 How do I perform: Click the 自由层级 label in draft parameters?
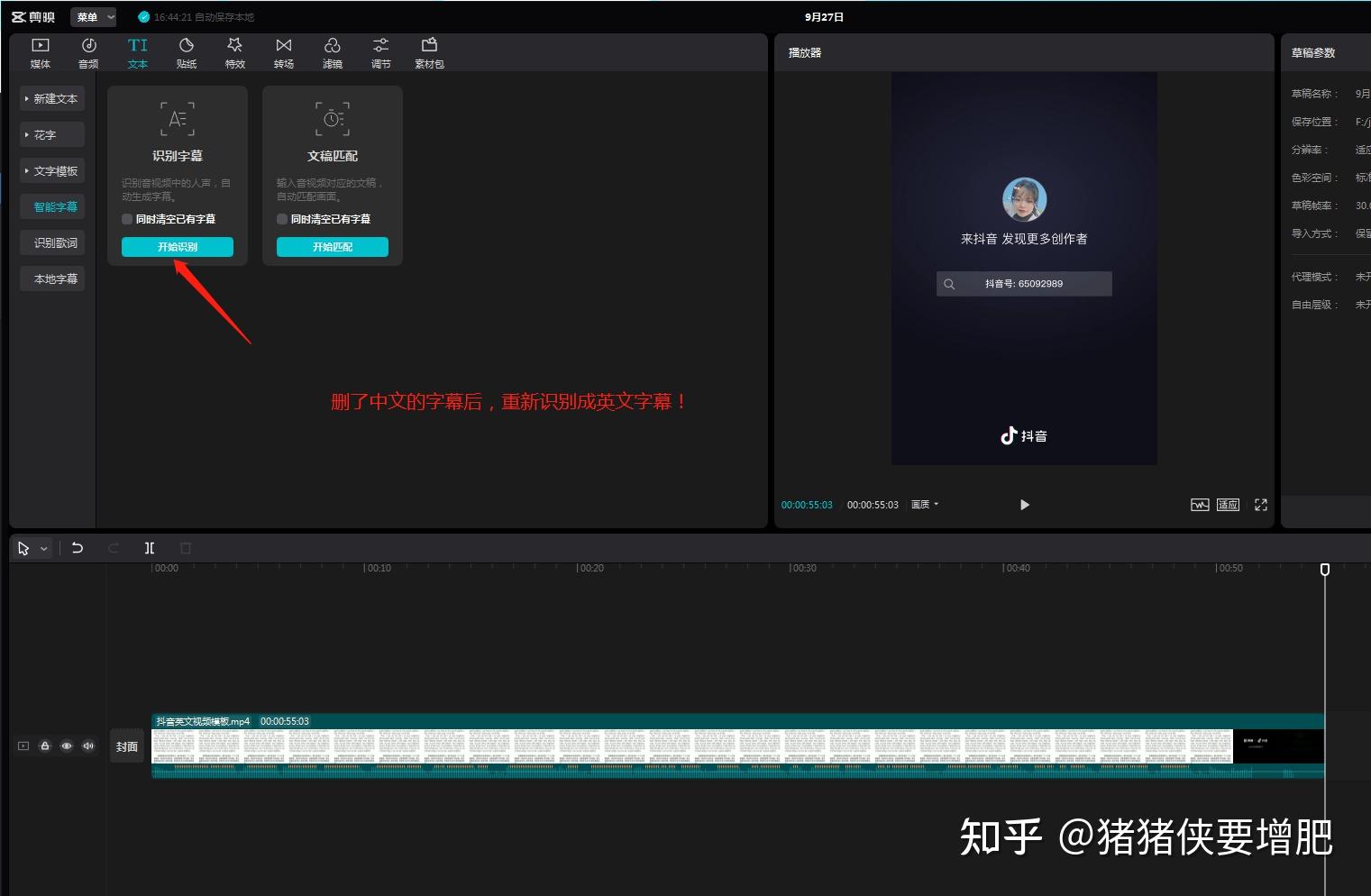[1314, 305]
